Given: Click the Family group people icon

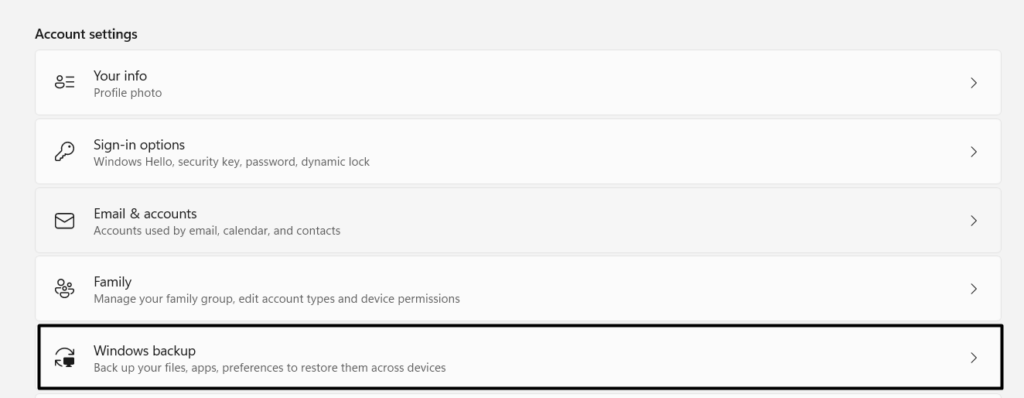Looking at the screenshot, I should (x=65, y=288).
